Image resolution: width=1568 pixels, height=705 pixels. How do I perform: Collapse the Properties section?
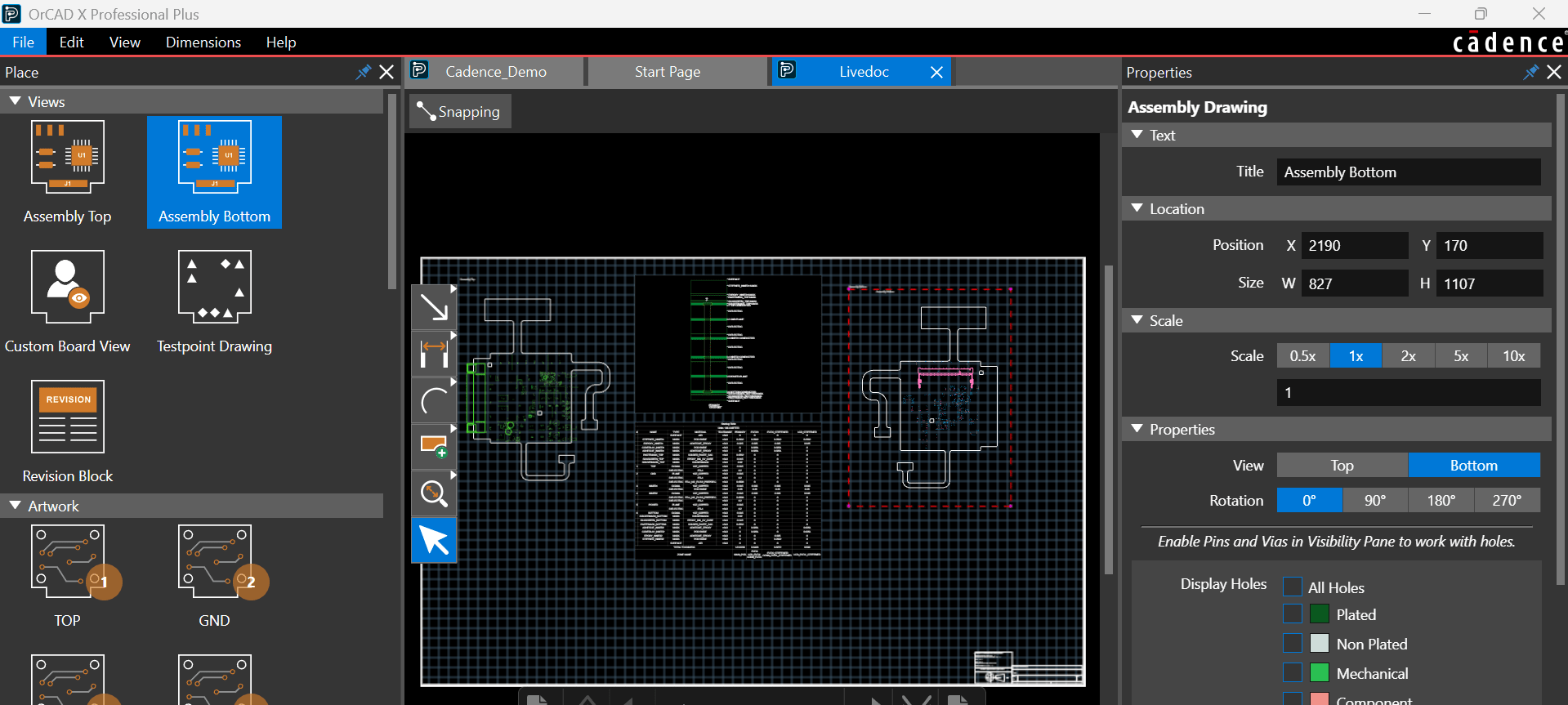(1137, 429)
